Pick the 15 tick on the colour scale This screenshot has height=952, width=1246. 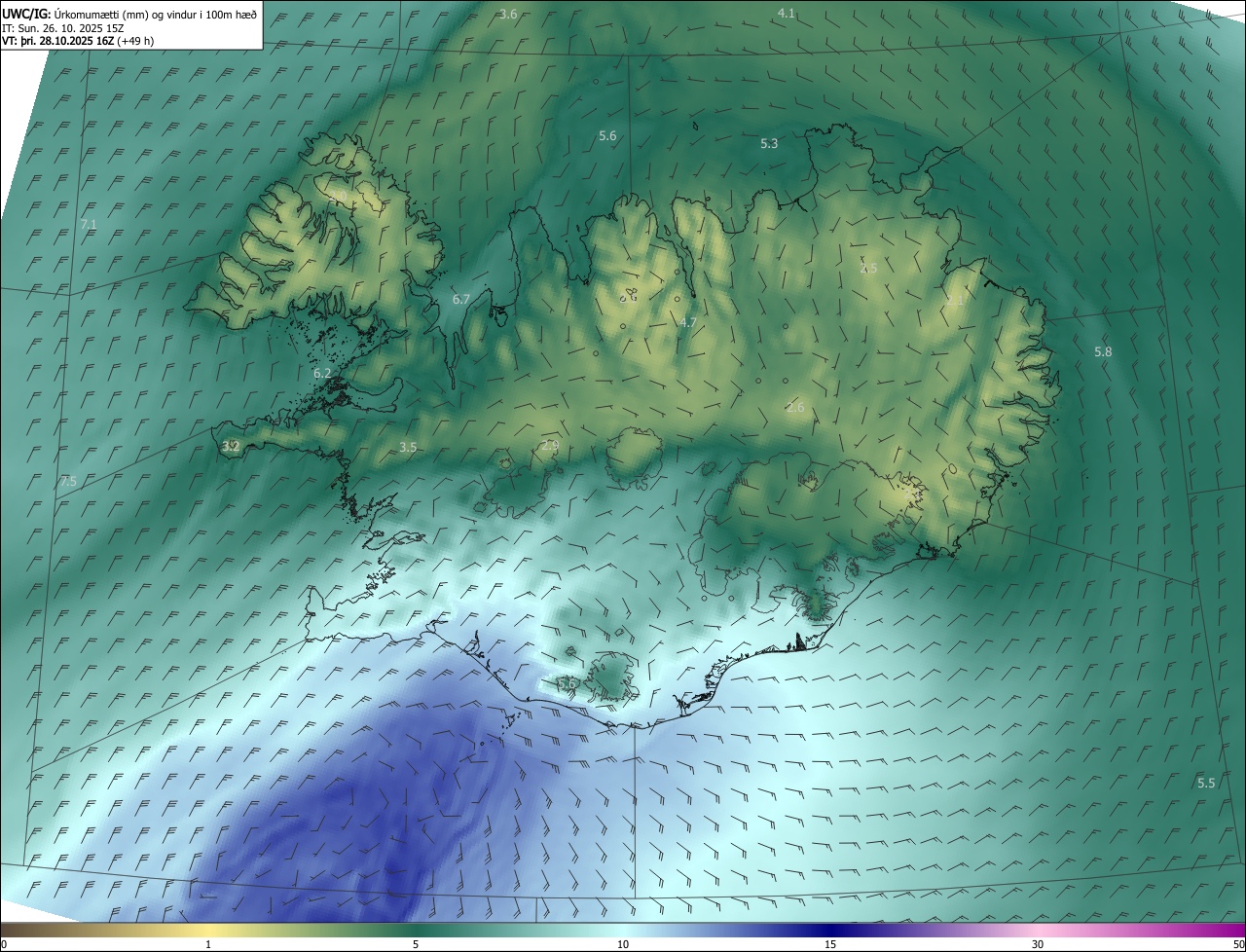coord(830,945)
